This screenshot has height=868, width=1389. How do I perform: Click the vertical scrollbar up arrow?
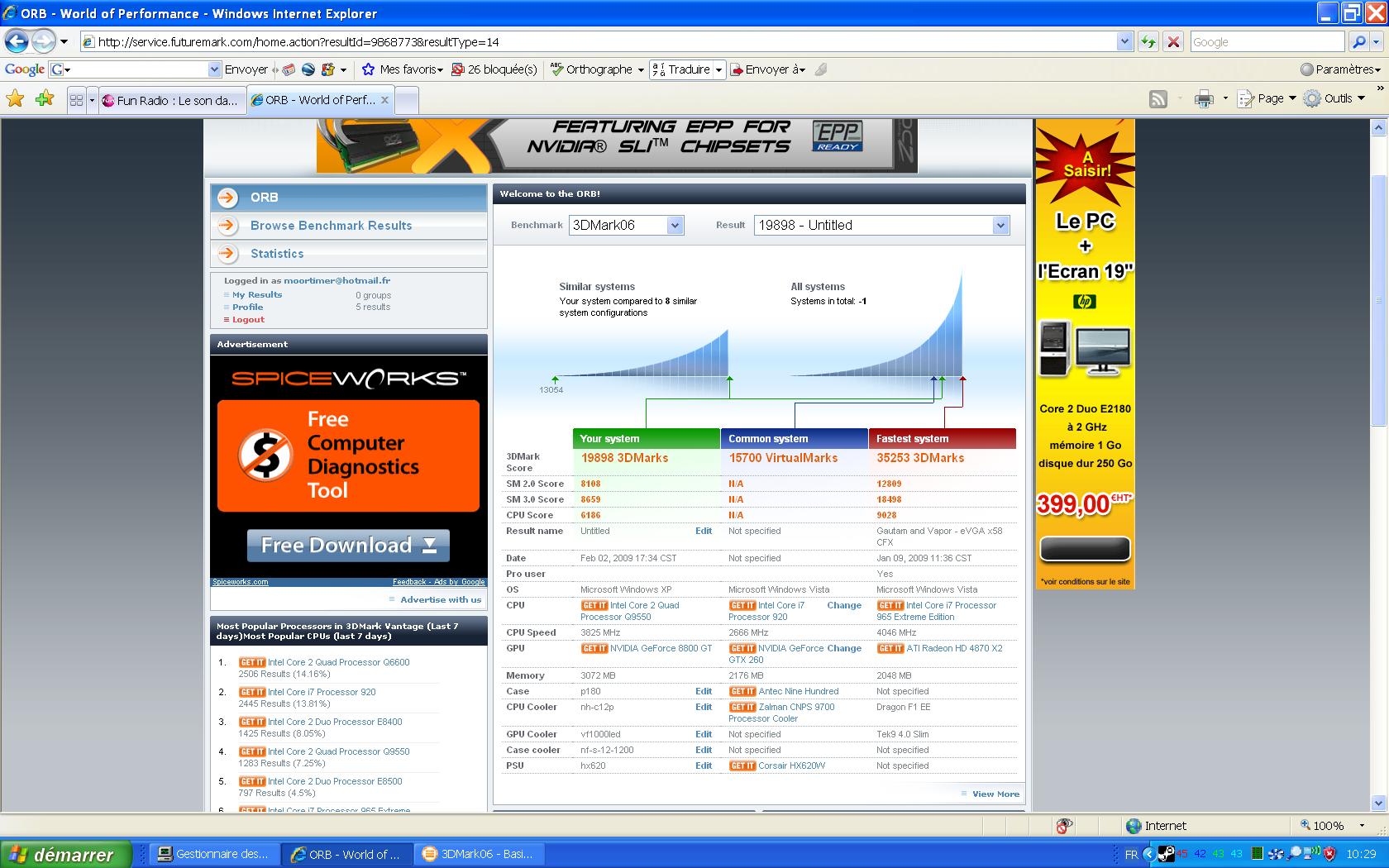pyautogui.click(x=1378, y=128)
